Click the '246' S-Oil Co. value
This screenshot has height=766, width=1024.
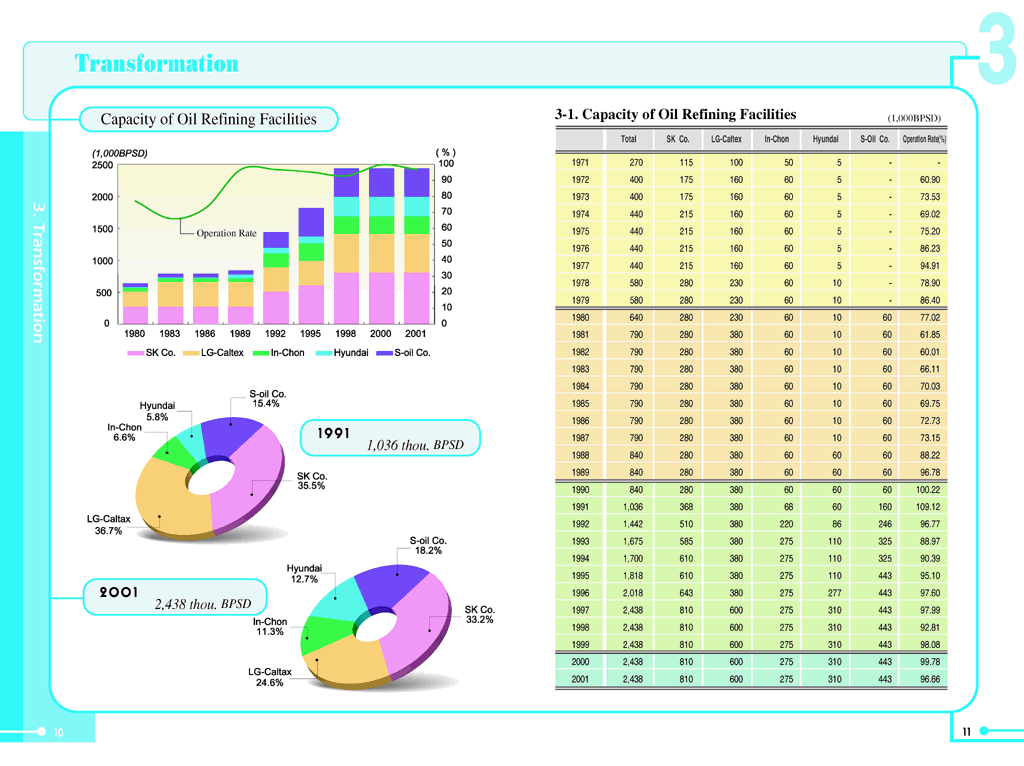click(x=885, y=524)
